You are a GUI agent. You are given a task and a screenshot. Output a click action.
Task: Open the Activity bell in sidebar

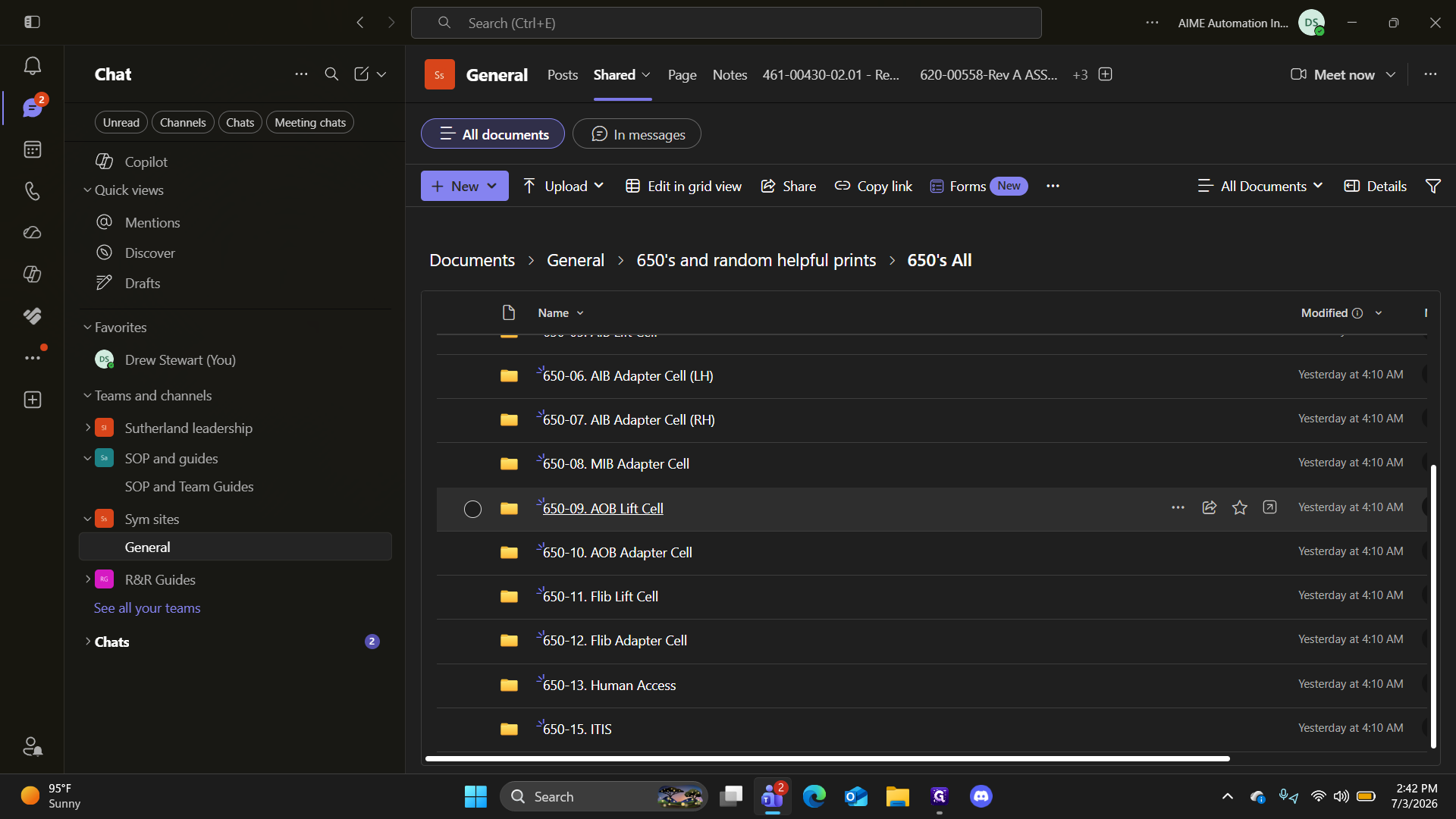(x=32, y=66)
